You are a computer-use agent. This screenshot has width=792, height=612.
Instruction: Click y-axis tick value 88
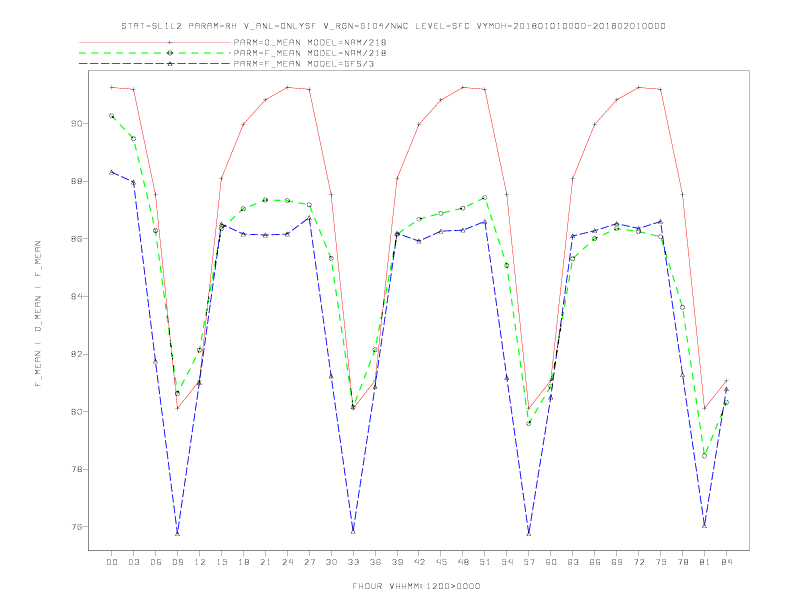76,181
